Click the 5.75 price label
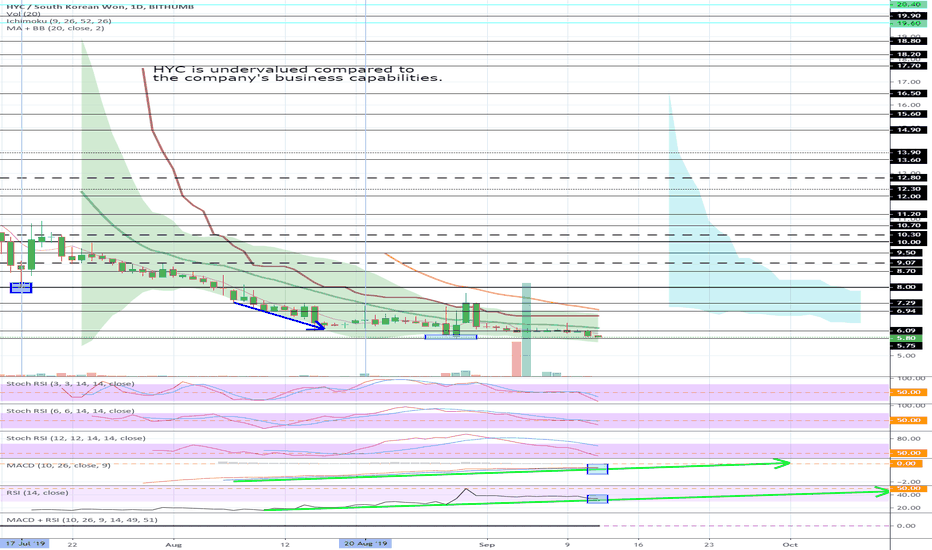This screenshot has width=932, height=550. (908, 346)
